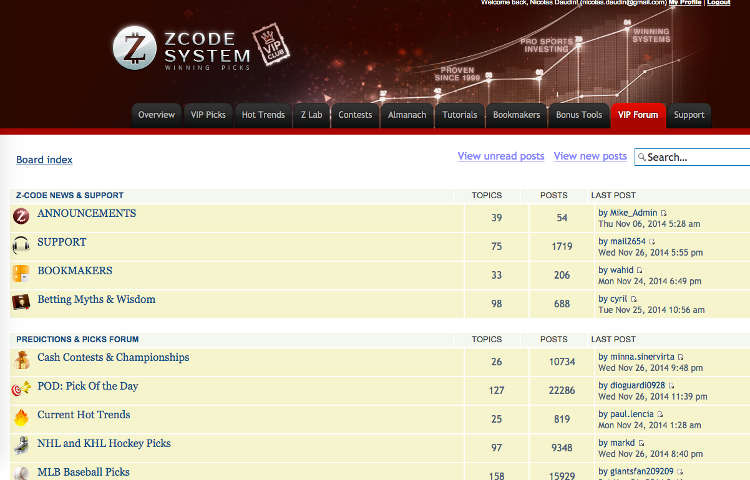The height and width of the screenshot is (480, 750).
Task: Click post count 22286
Action: 562,391
